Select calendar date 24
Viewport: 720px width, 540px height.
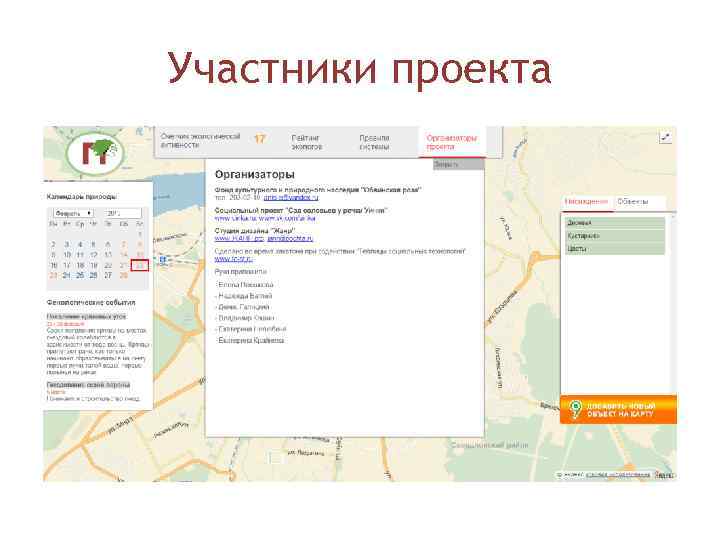point(67,276)
